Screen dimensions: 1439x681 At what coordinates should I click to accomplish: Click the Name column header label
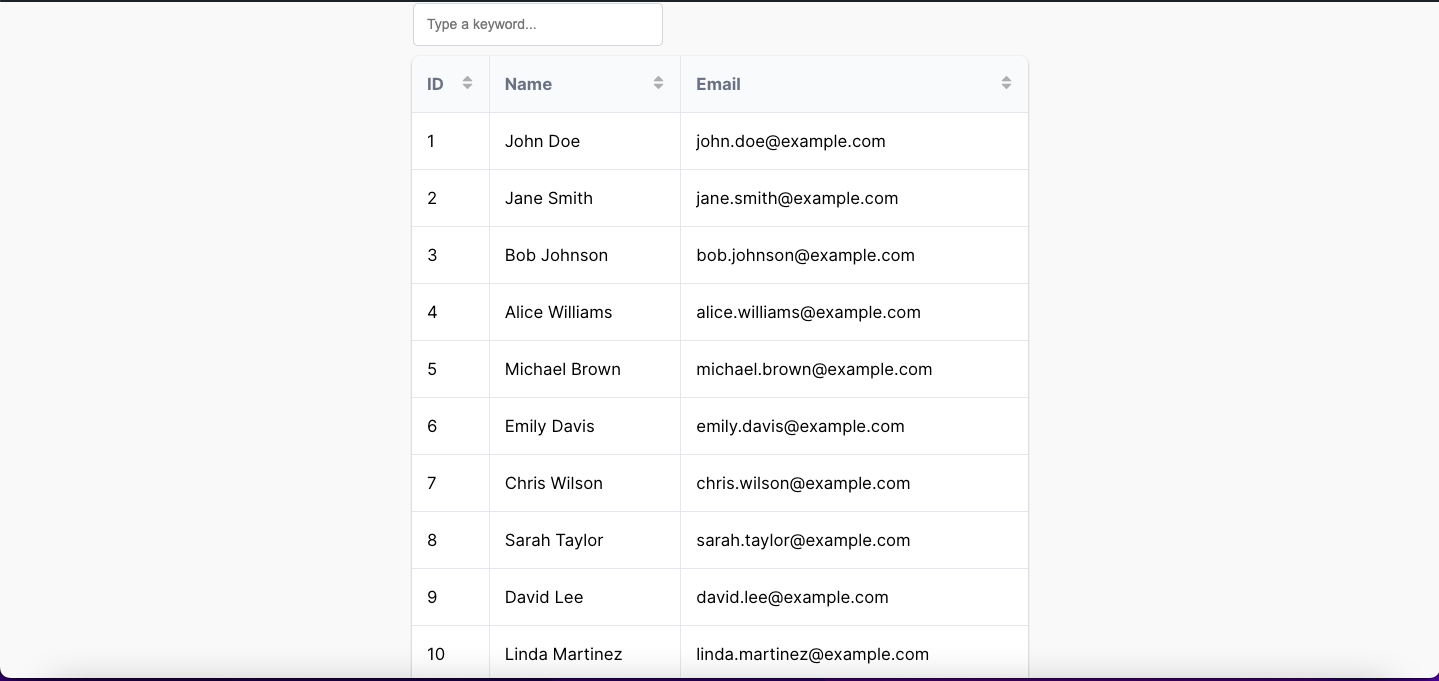(528, 84)
